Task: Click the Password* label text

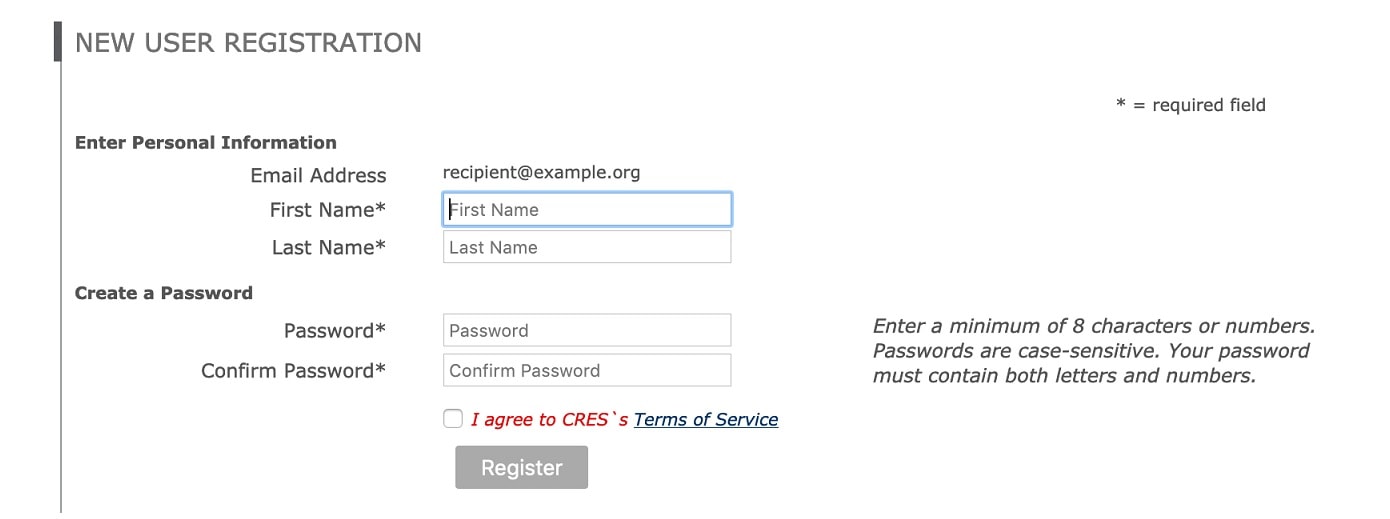Action: point(334,331)
